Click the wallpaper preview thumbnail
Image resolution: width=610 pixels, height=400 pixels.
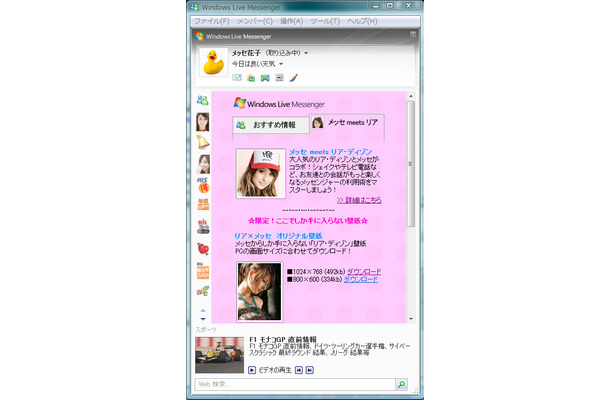259,291
